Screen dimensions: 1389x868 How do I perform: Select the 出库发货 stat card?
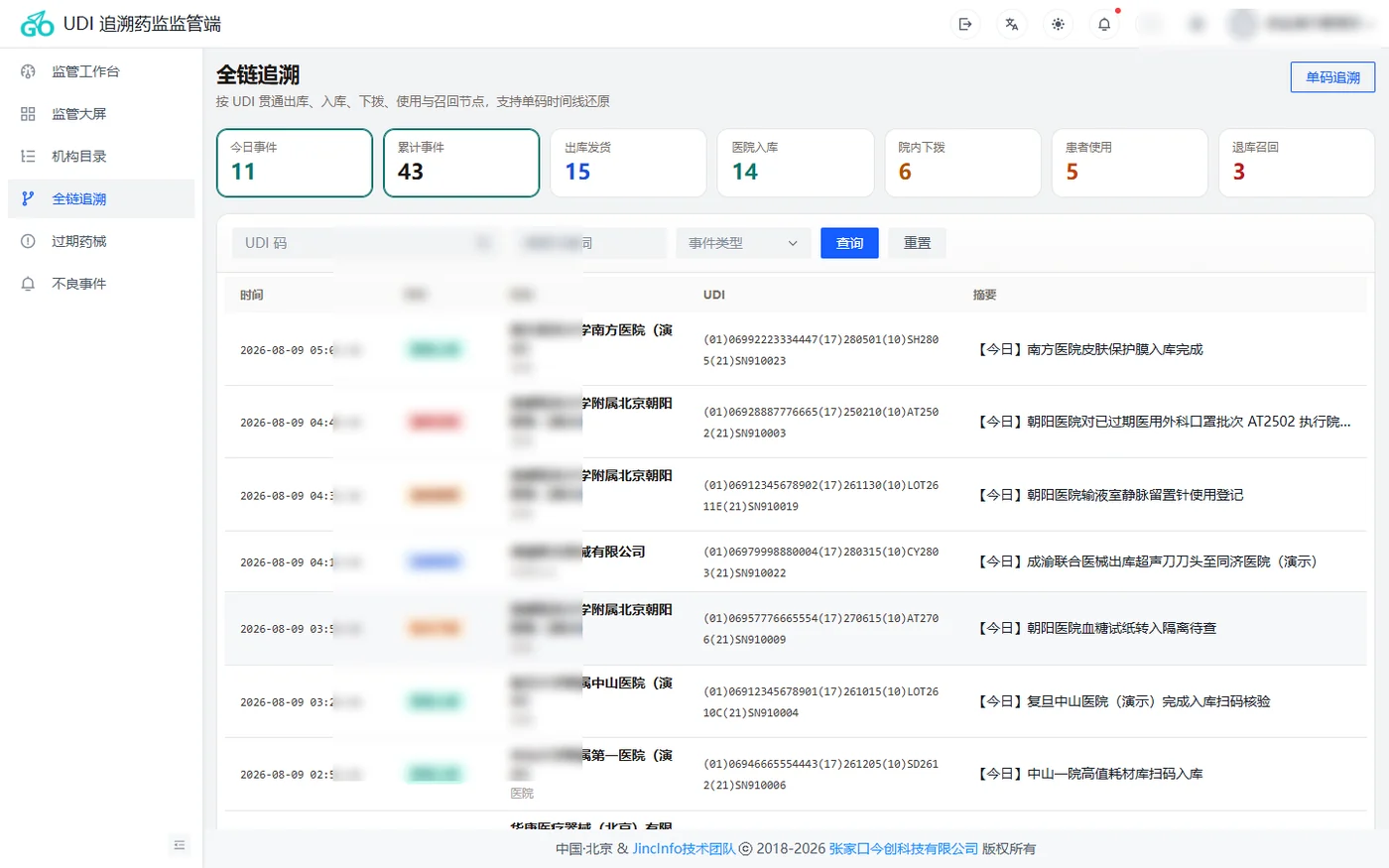point(628,163)
